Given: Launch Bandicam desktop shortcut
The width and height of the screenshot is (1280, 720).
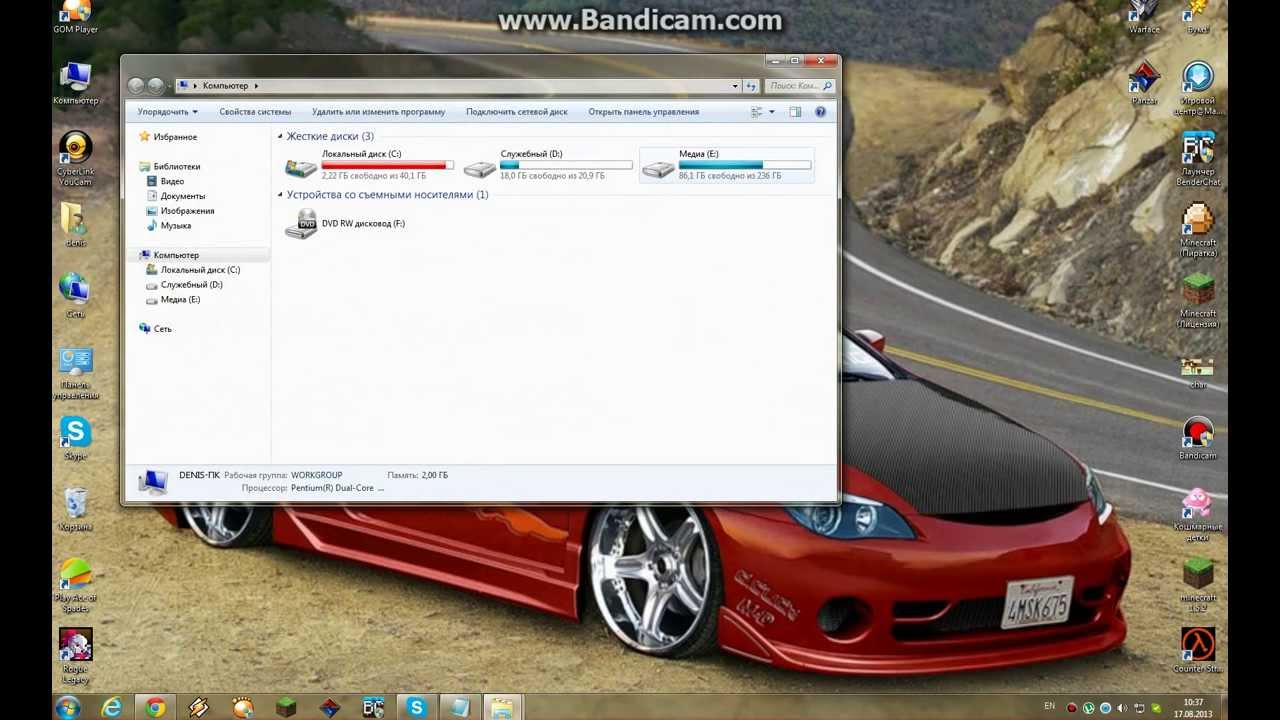Looking at the screenshot, I should point(1198,438).
